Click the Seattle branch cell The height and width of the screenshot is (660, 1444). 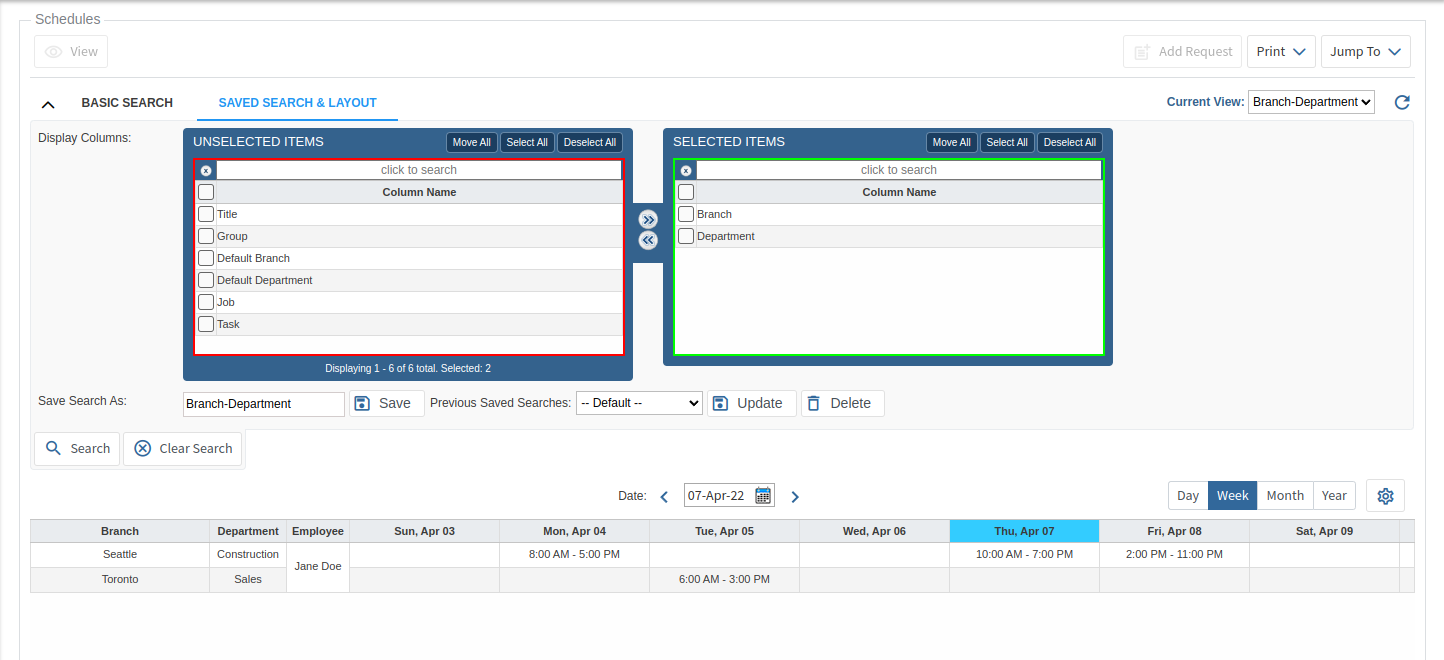click(x=120, y=554)
